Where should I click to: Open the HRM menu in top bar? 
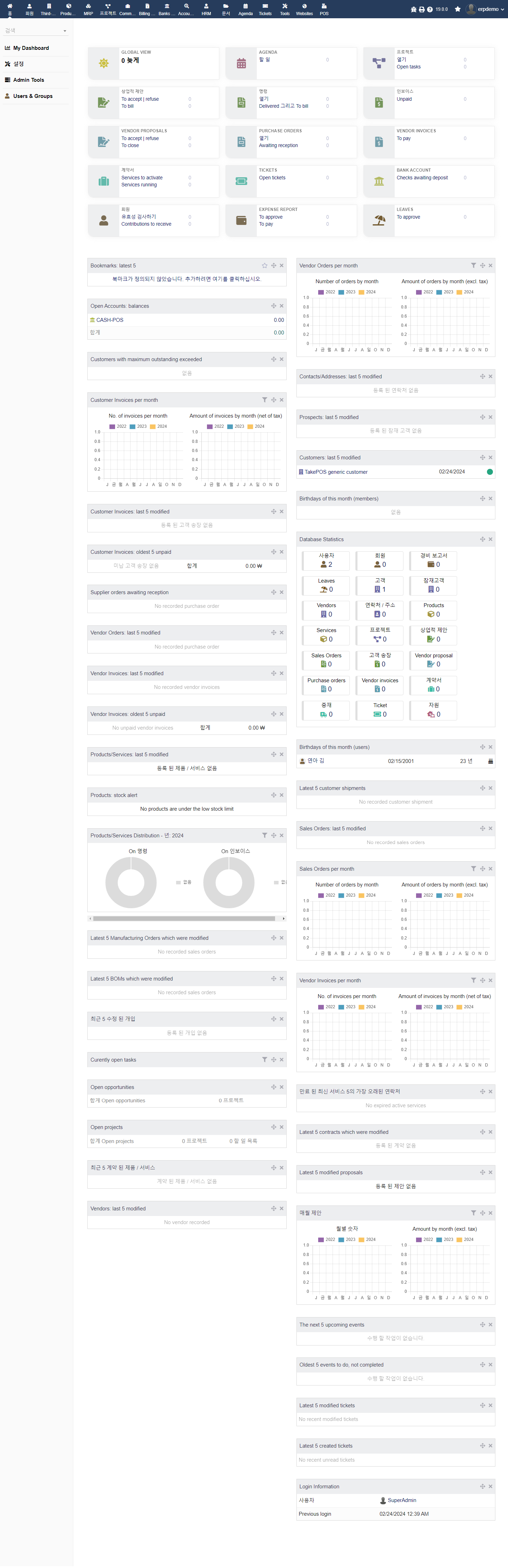click(x=206, y=9)
